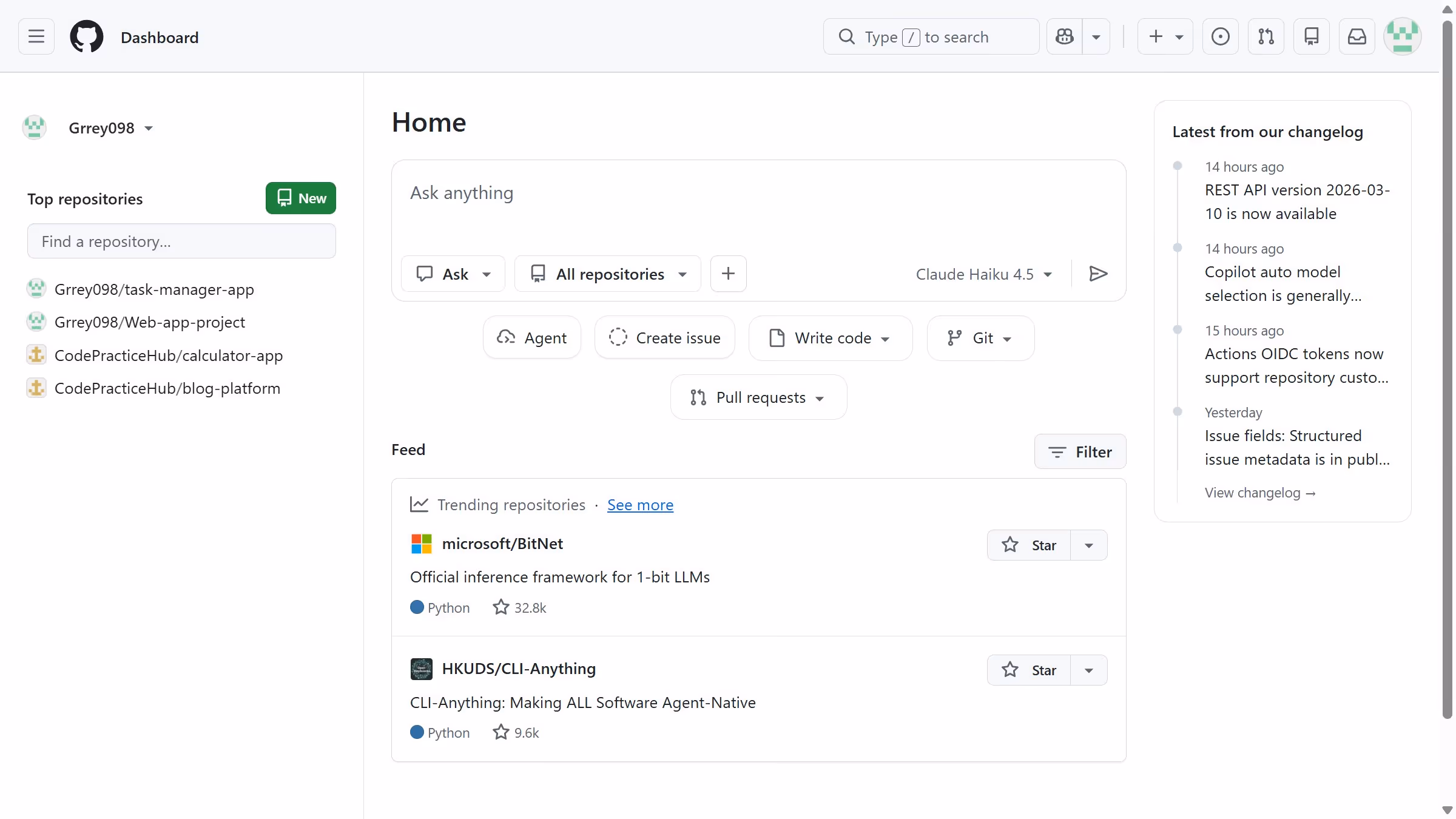Star the microsoft/BitNet repository
Screen dimensions: 1456x819
[1031, 545]
